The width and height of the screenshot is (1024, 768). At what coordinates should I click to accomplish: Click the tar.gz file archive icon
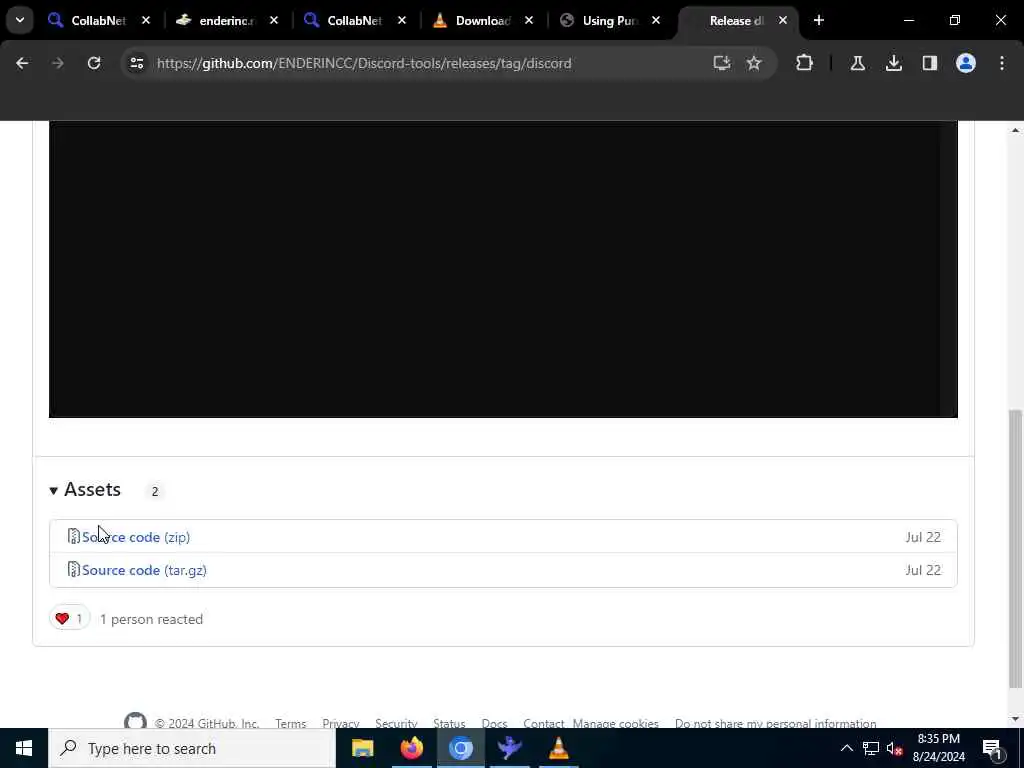click(x=74, y=569)
